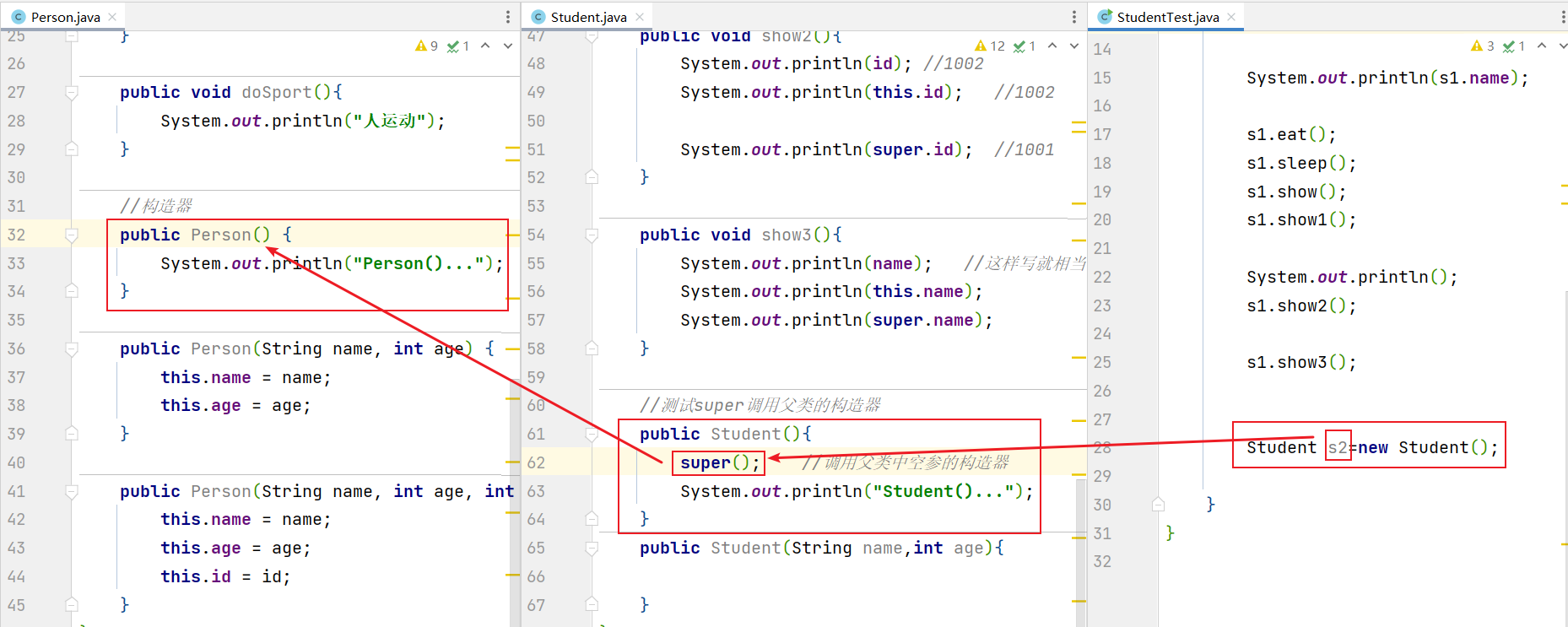Open tab options menu for StudentTest.java pane
The width and height of the screenshot is (1568, 627).
click(x=1563, y=17)
